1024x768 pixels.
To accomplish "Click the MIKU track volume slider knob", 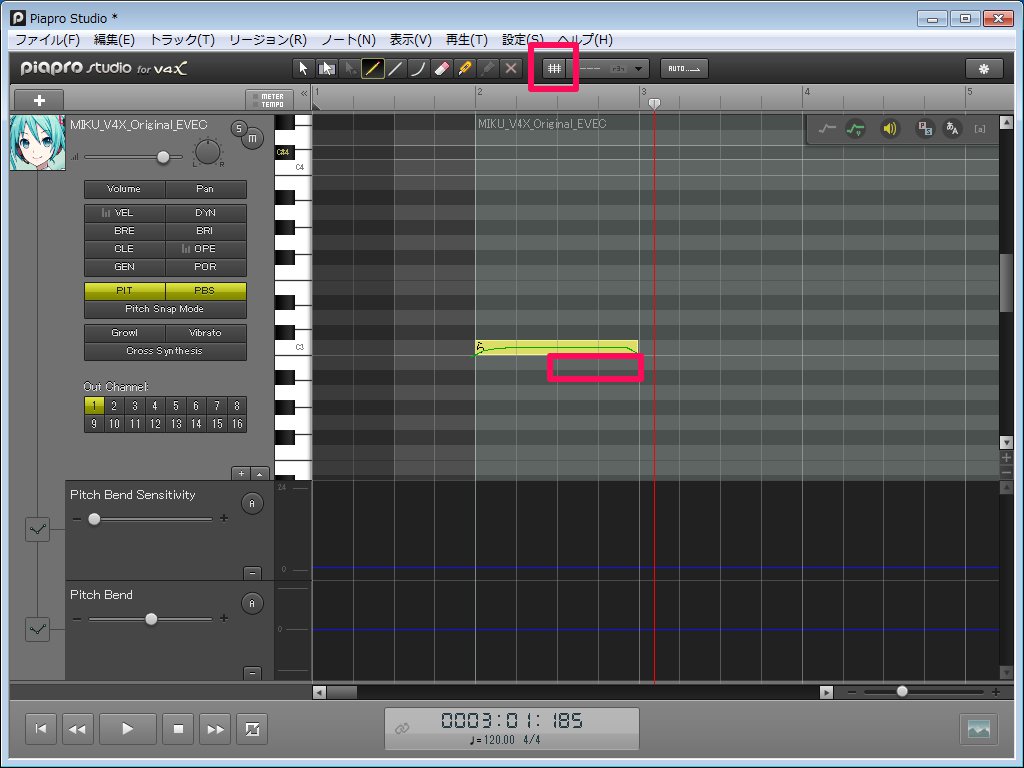I will pyautogui.click(x=163, y=157).
